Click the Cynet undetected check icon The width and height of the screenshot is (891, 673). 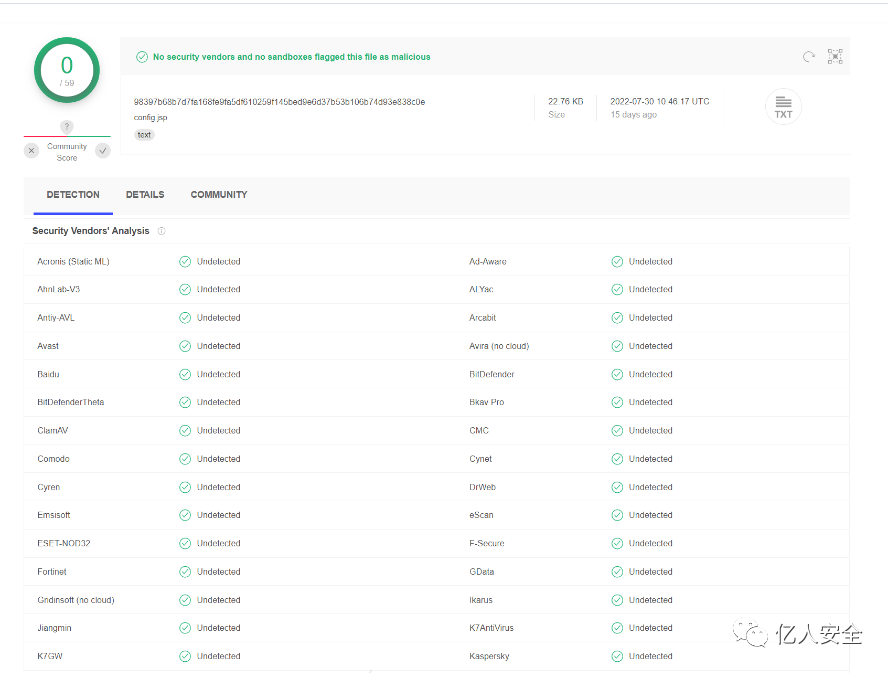pos(617,459)
